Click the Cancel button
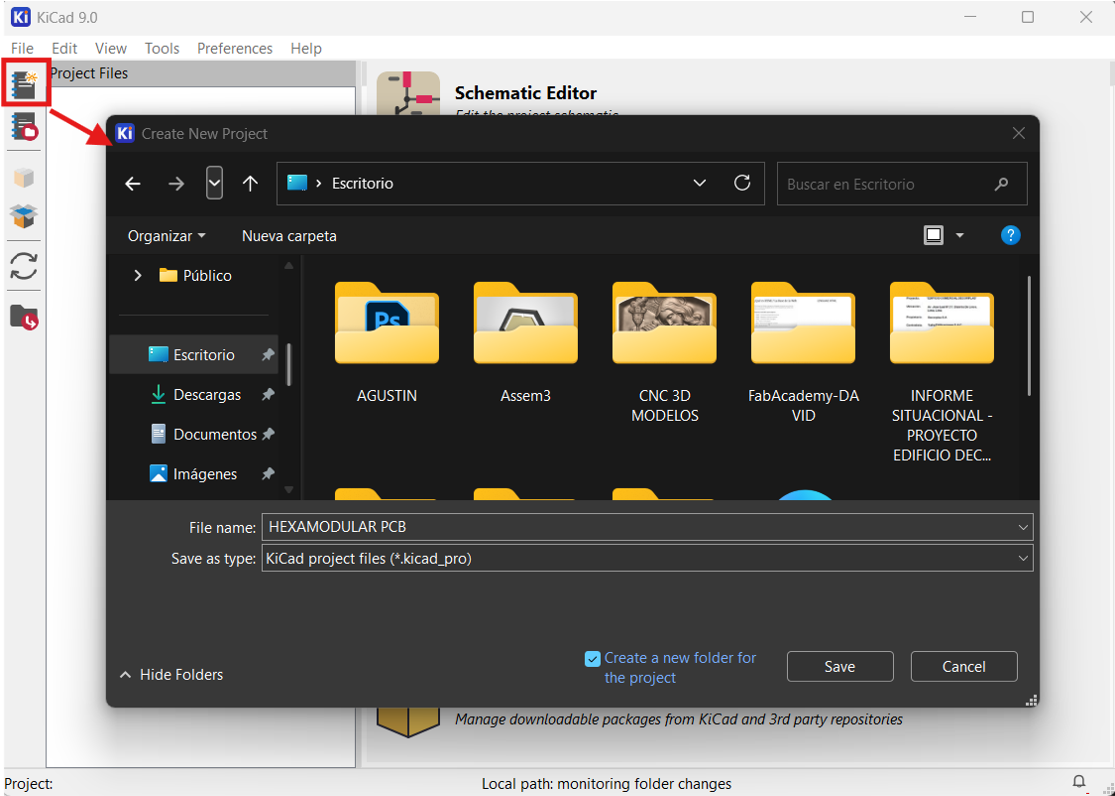 point(964,667)
